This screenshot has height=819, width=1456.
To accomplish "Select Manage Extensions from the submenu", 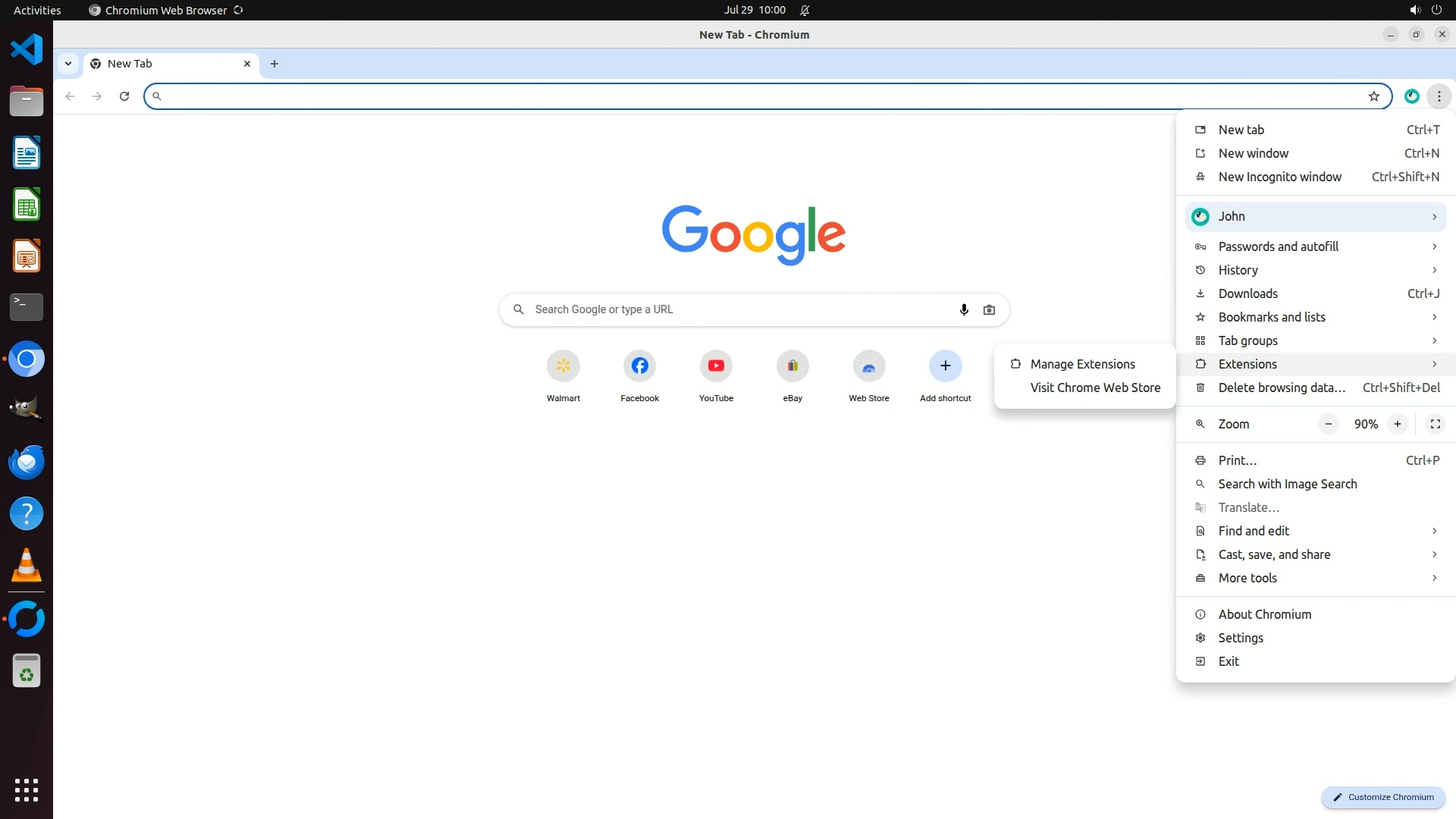I will tap(1082, 364).
